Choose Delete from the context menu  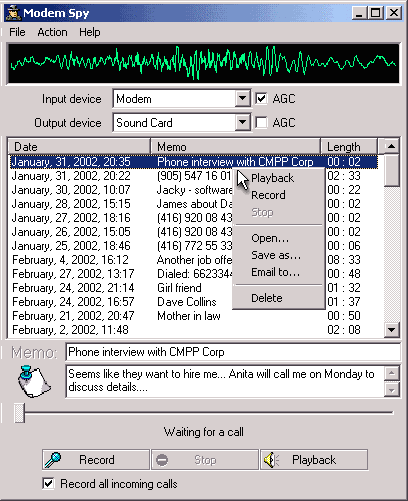[267, 298]
